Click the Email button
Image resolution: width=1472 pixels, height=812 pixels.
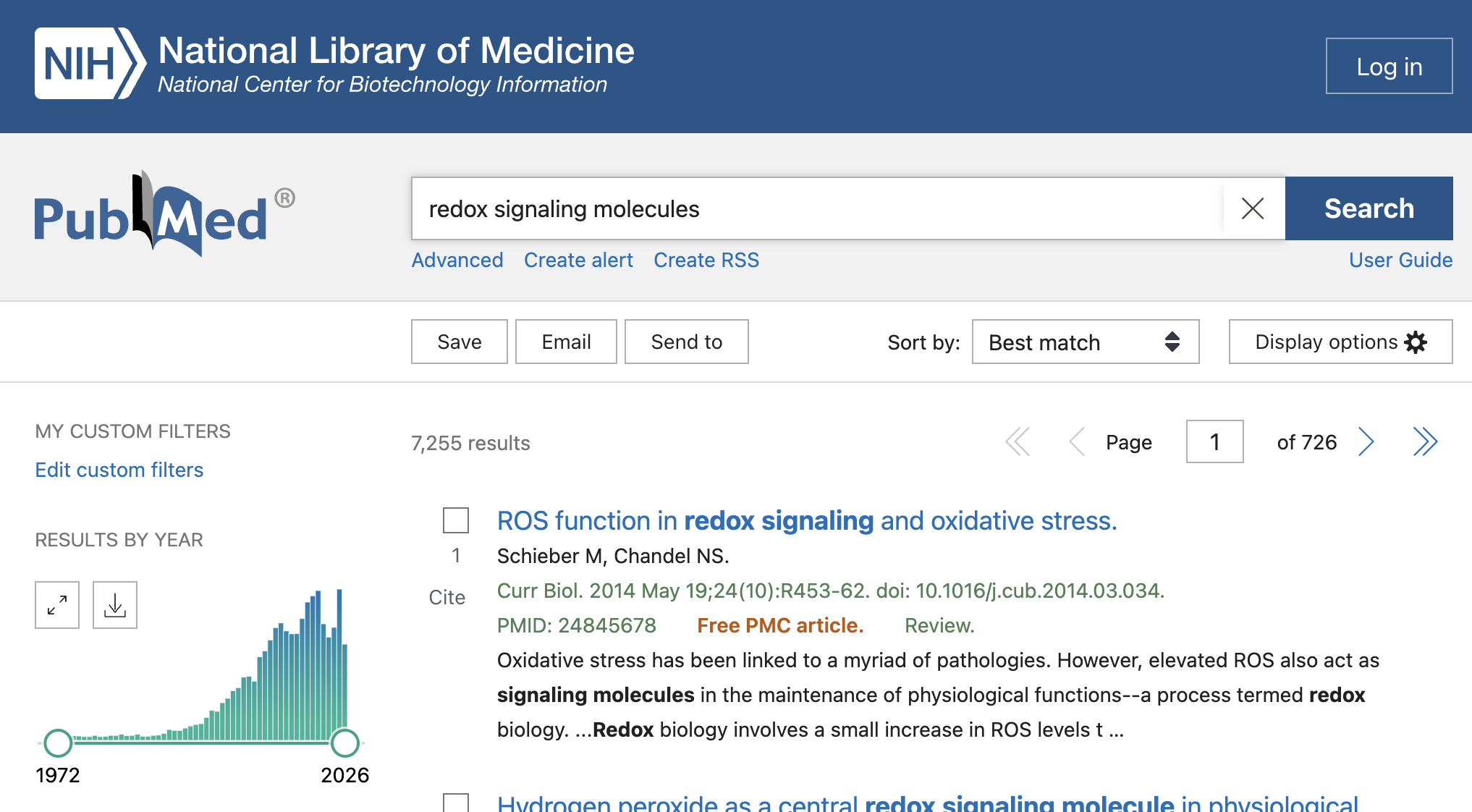tap(566, 342)
